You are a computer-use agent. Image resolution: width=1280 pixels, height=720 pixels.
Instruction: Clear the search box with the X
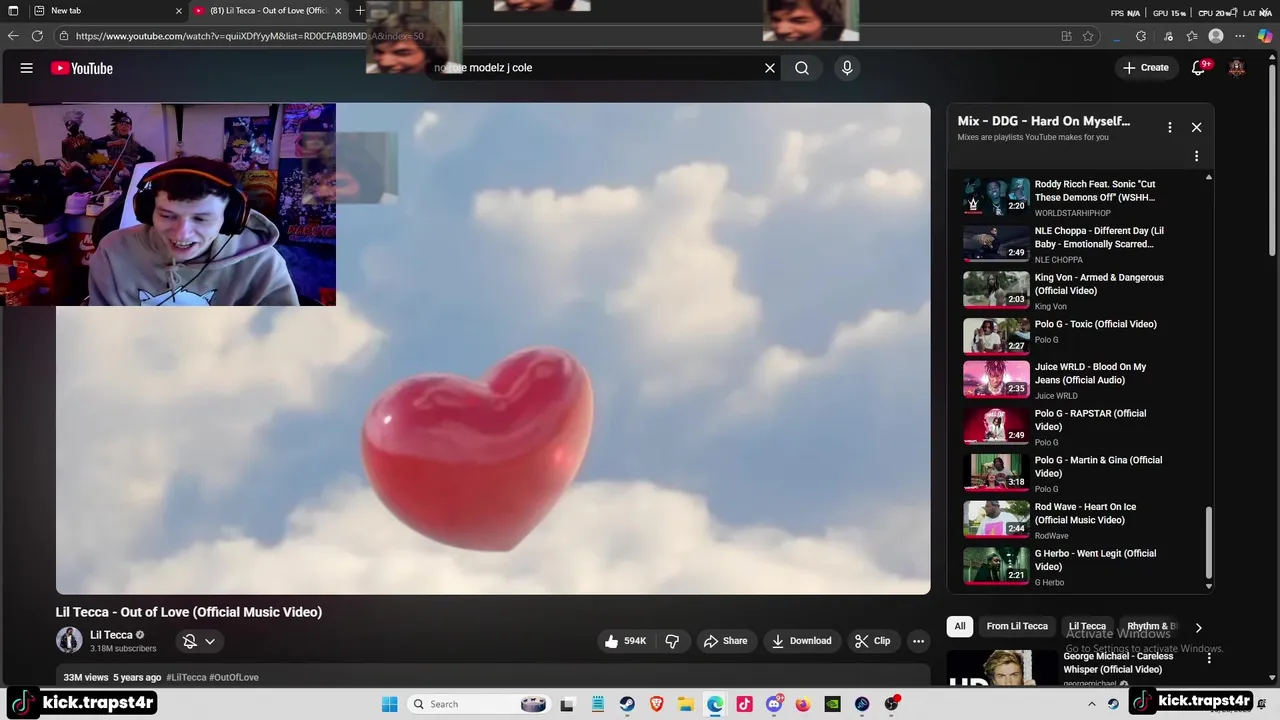click(770, 68)
